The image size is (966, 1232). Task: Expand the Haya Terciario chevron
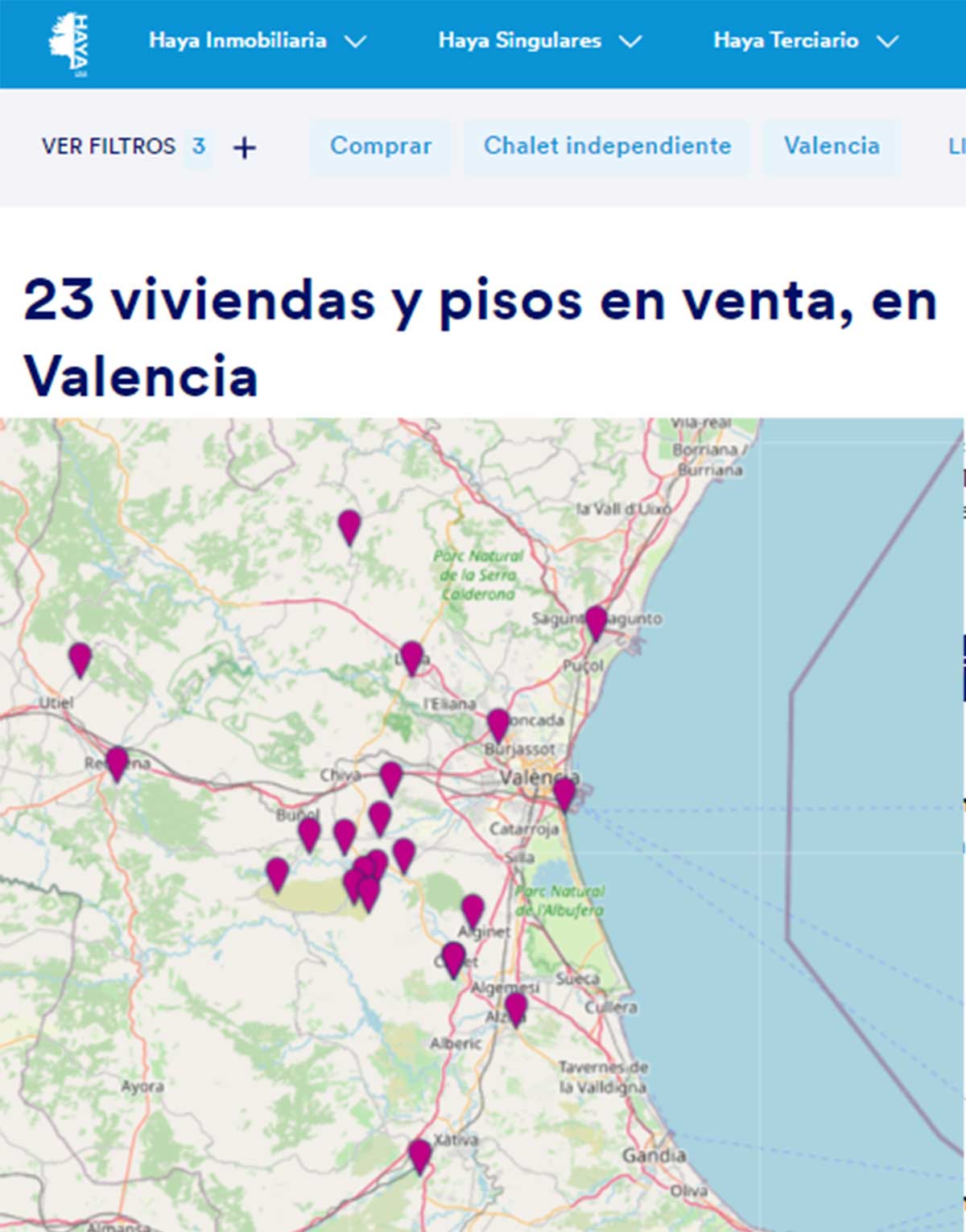tap(887, 41)
